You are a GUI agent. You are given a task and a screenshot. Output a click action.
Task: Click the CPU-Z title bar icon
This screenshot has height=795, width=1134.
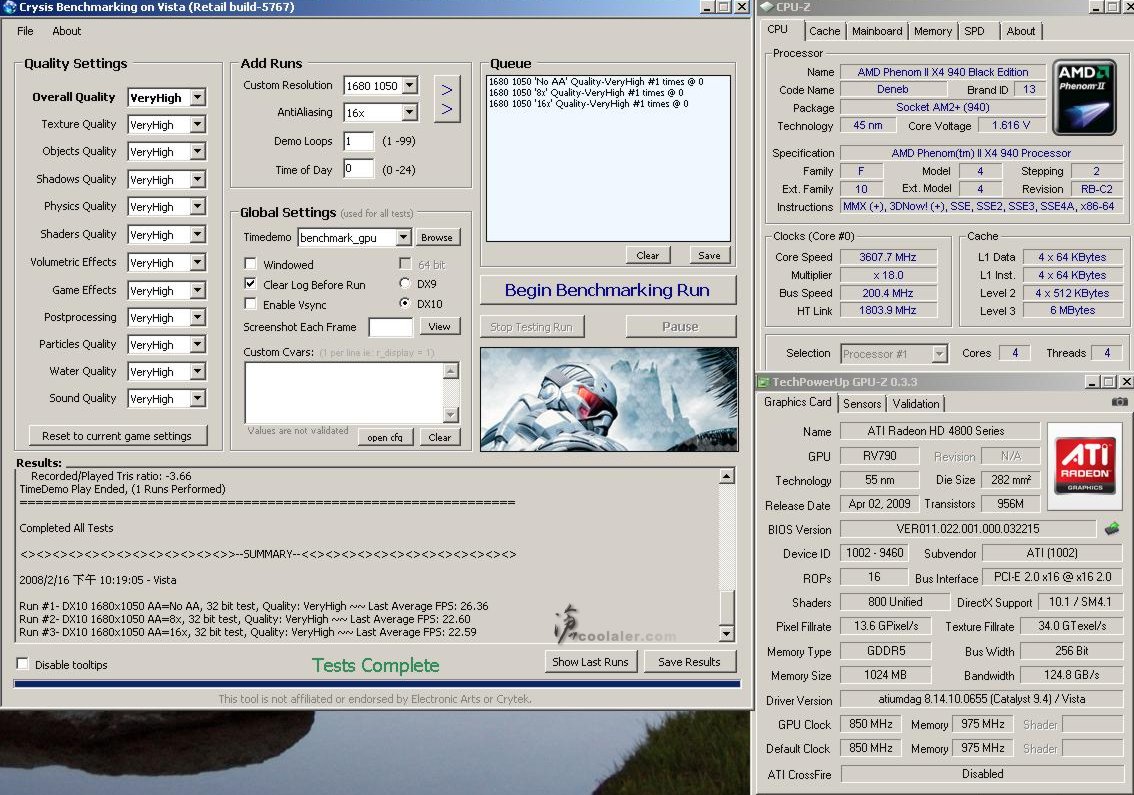767,7
